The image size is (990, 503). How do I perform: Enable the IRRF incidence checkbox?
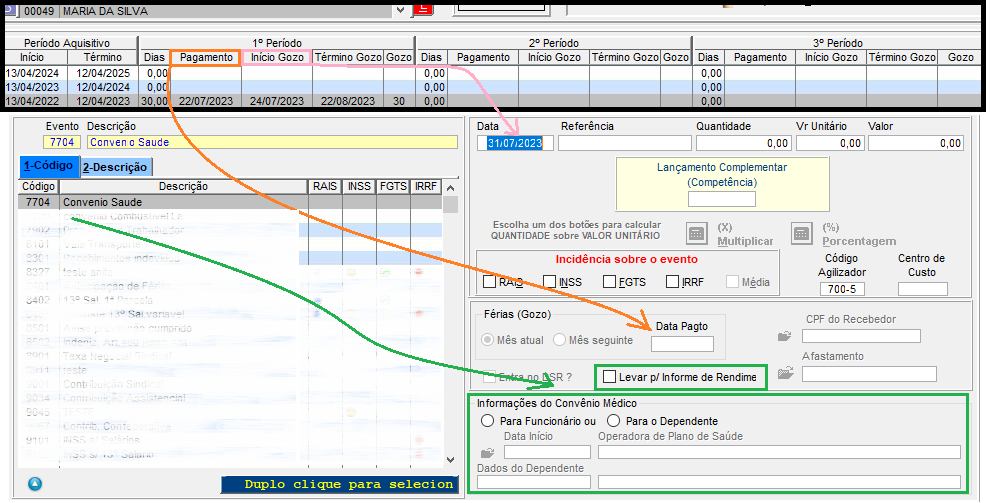tap(672, 281)
